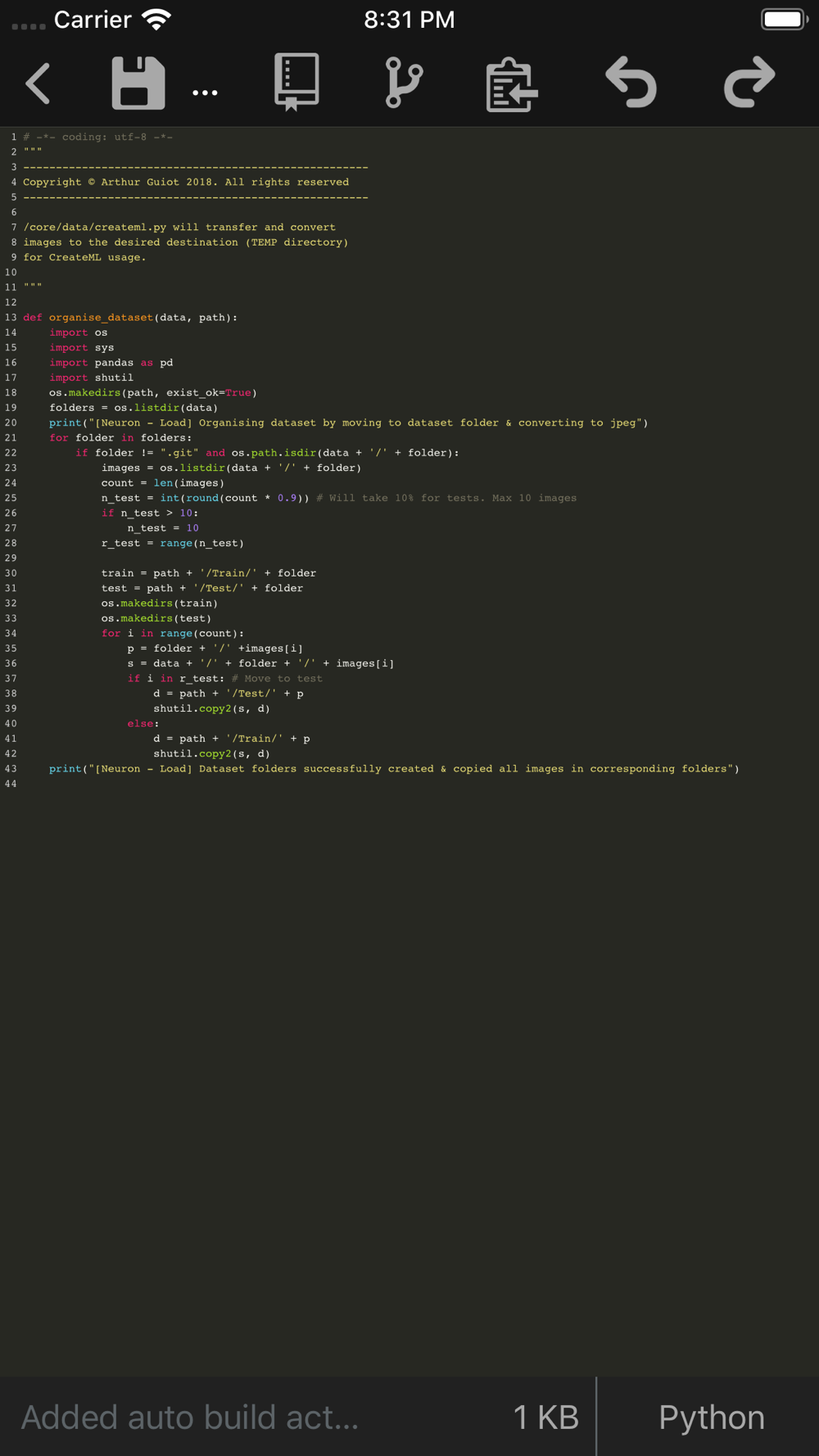
Task: Tap the '# Move to test' comment
Action: (277, 678)
